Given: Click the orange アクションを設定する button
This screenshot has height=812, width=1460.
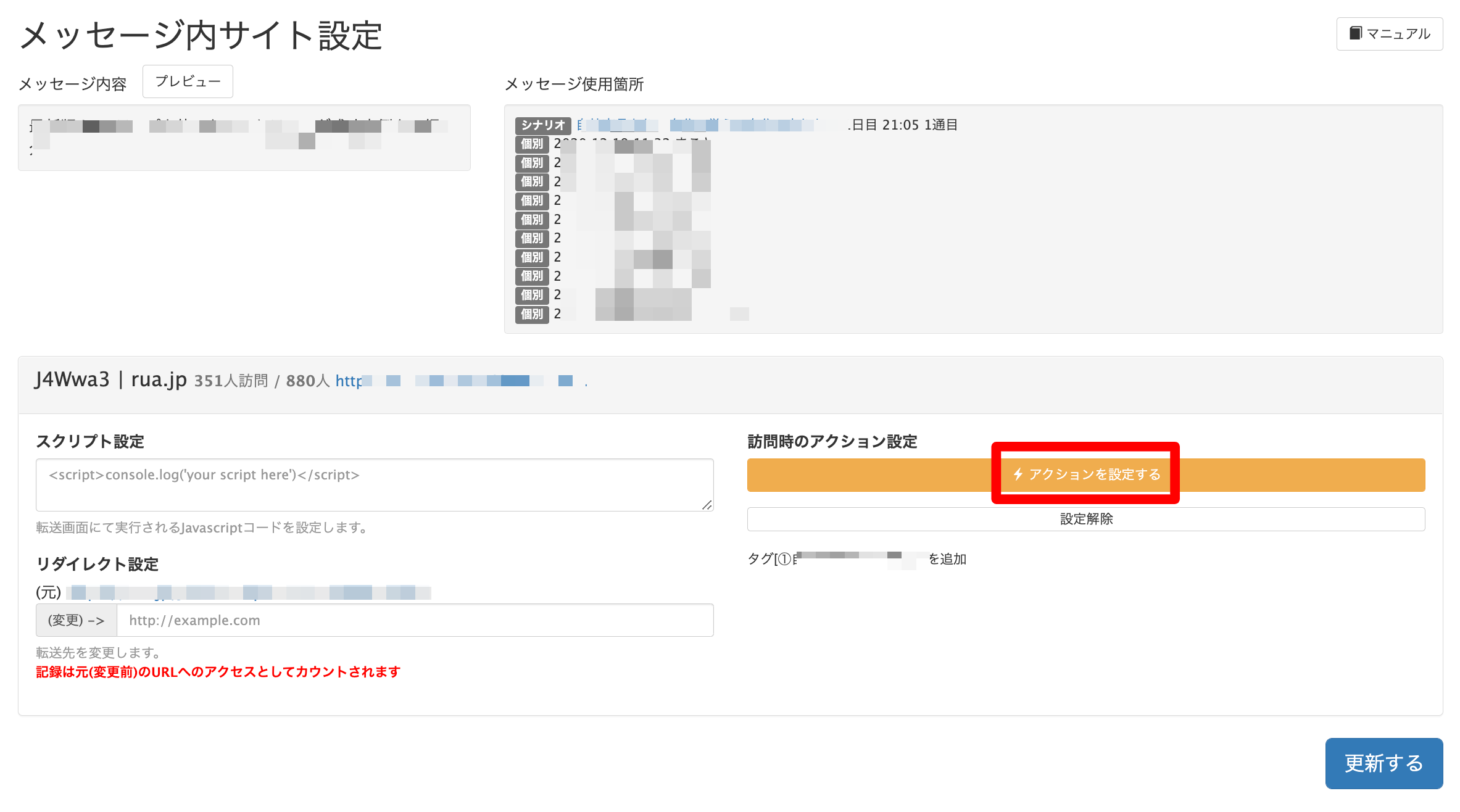Looking at the screenshot, I should point(1085,474).
